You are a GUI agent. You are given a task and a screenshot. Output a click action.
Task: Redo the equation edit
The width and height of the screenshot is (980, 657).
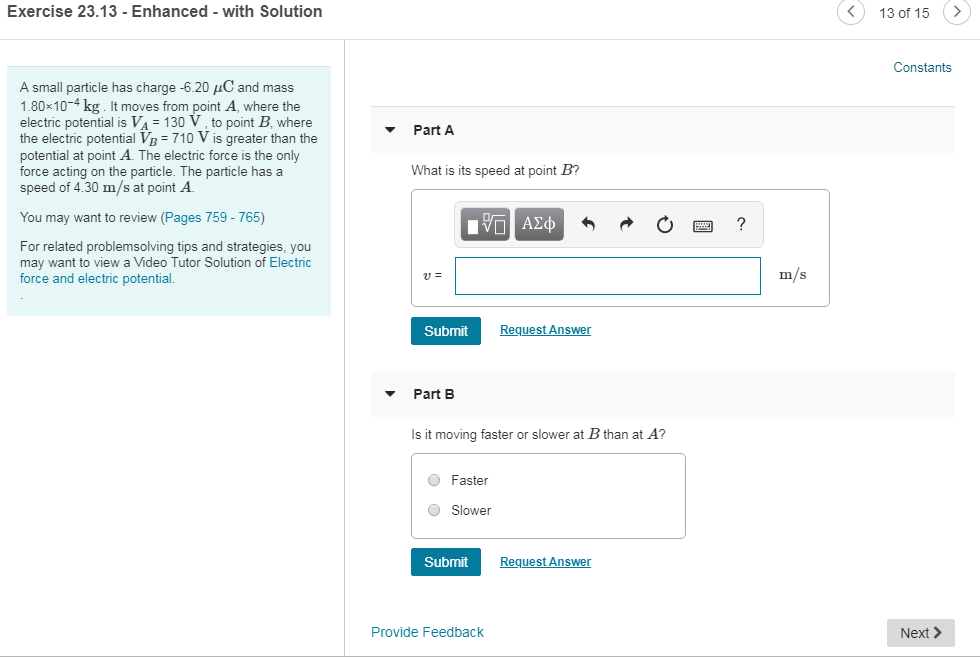pos(626,224)
